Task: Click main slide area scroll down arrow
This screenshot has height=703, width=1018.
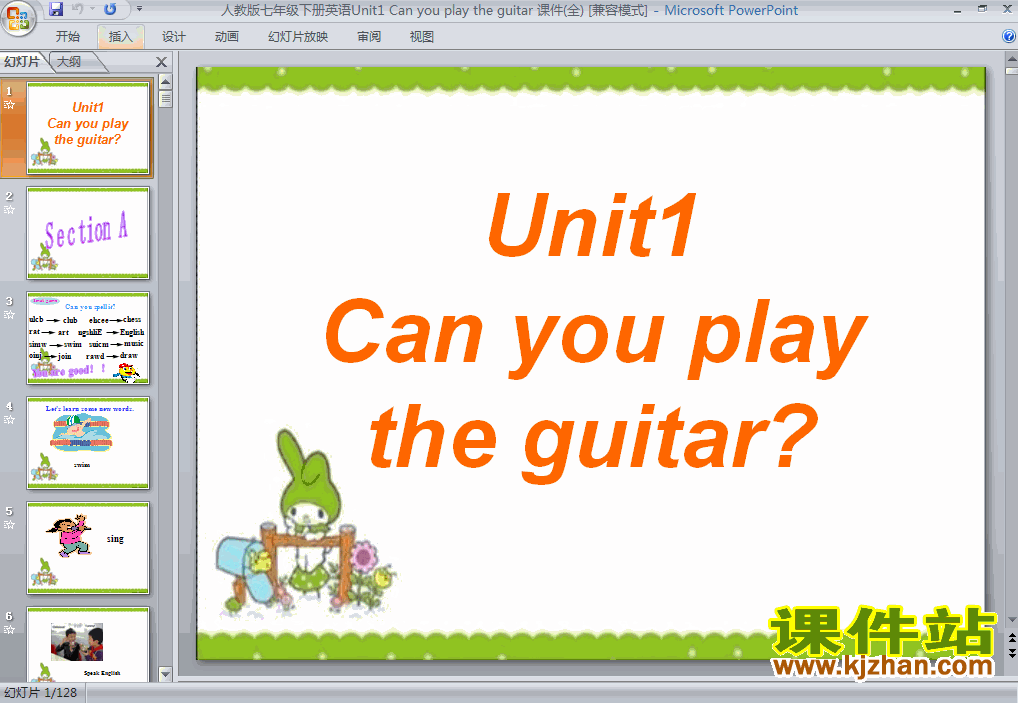Action: tap(1012, 620)
